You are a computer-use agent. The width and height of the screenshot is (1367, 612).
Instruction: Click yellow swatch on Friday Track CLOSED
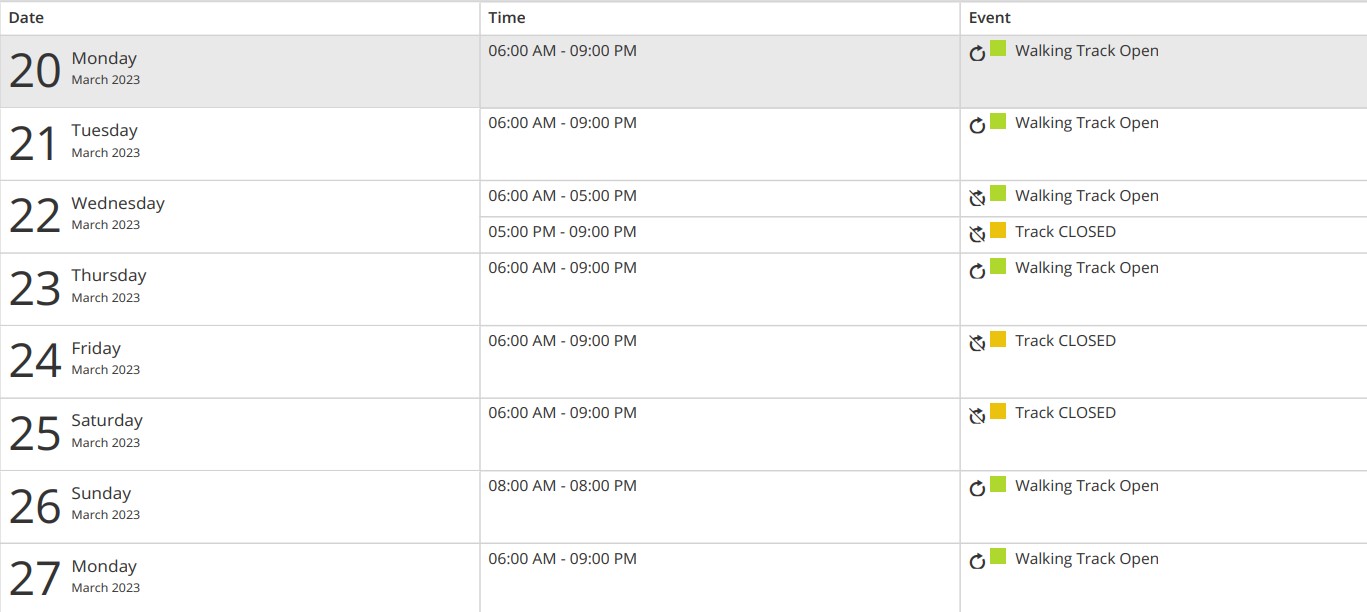coord(998,339)
